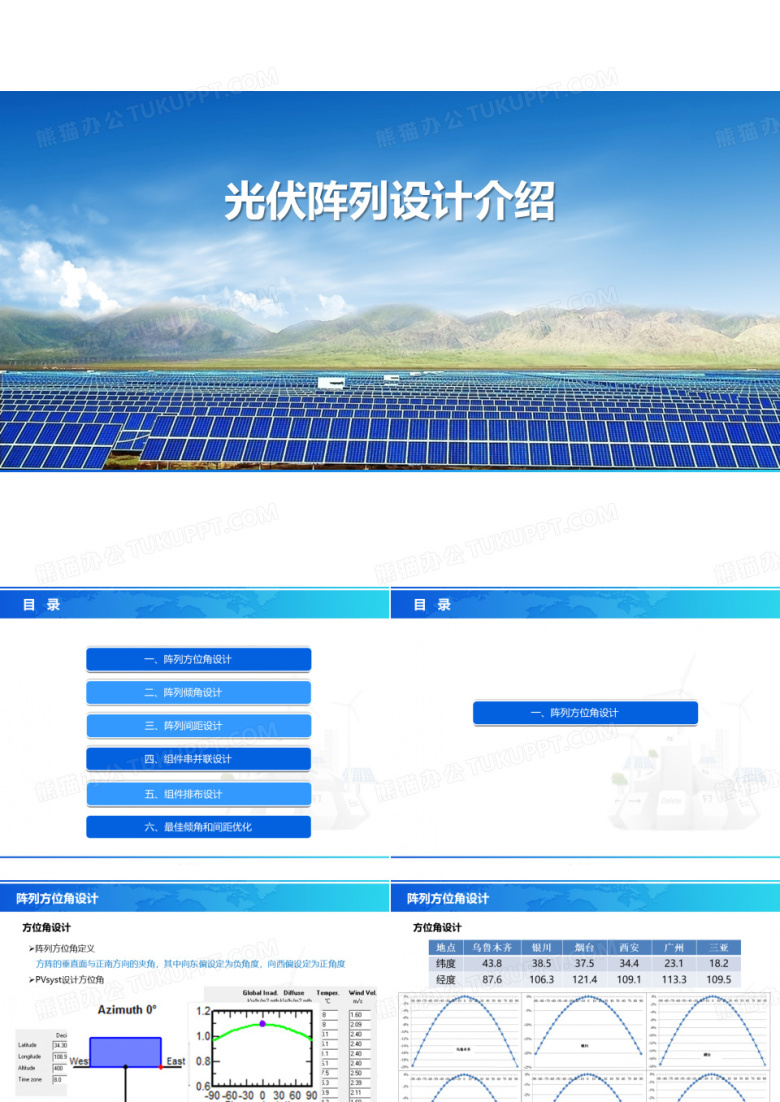
Task: Choose the 三、阵列间距设计 entry
Action: (199, 725)
